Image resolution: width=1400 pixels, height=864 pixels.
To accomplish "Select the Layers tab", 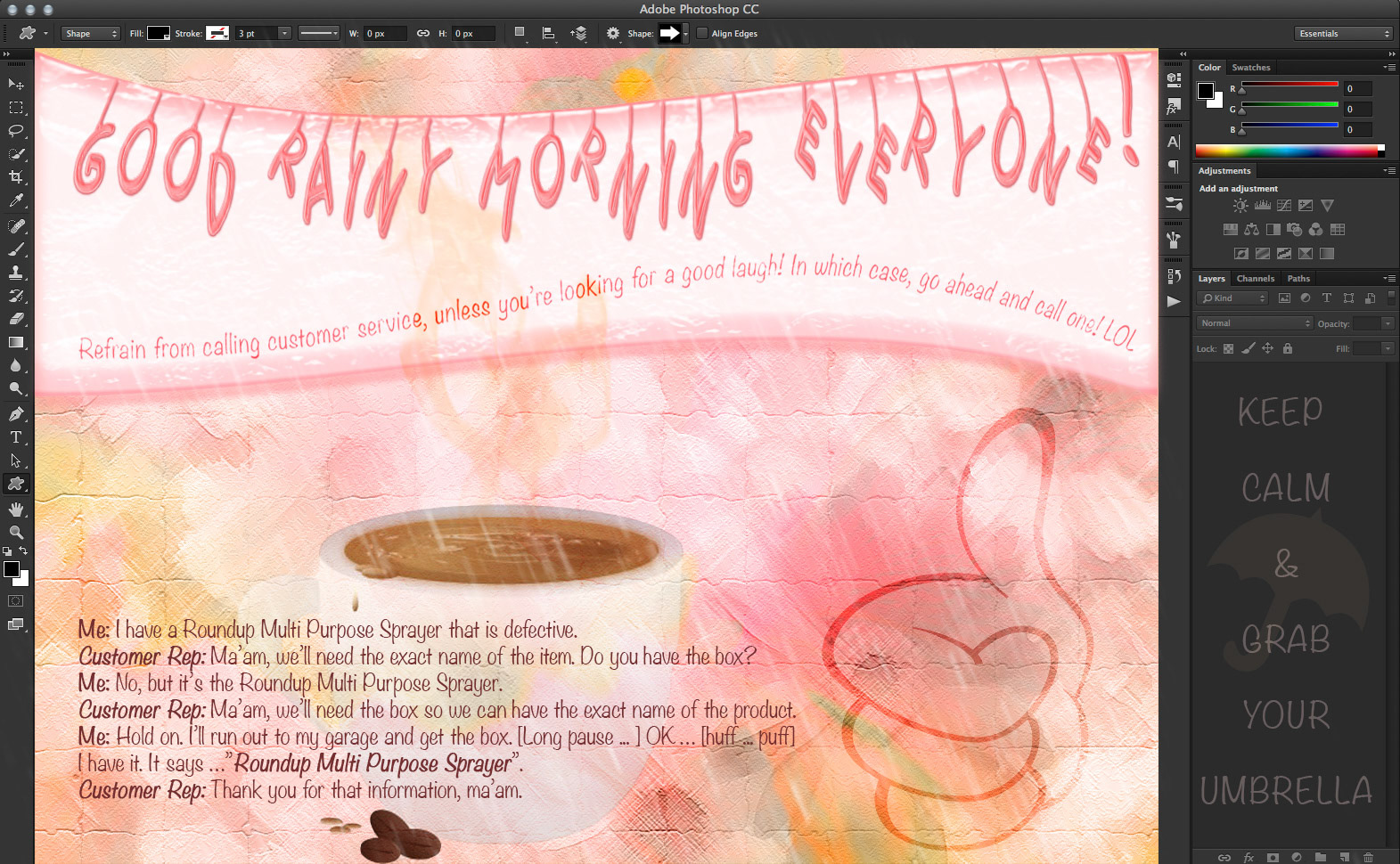I will (1211, 279).
